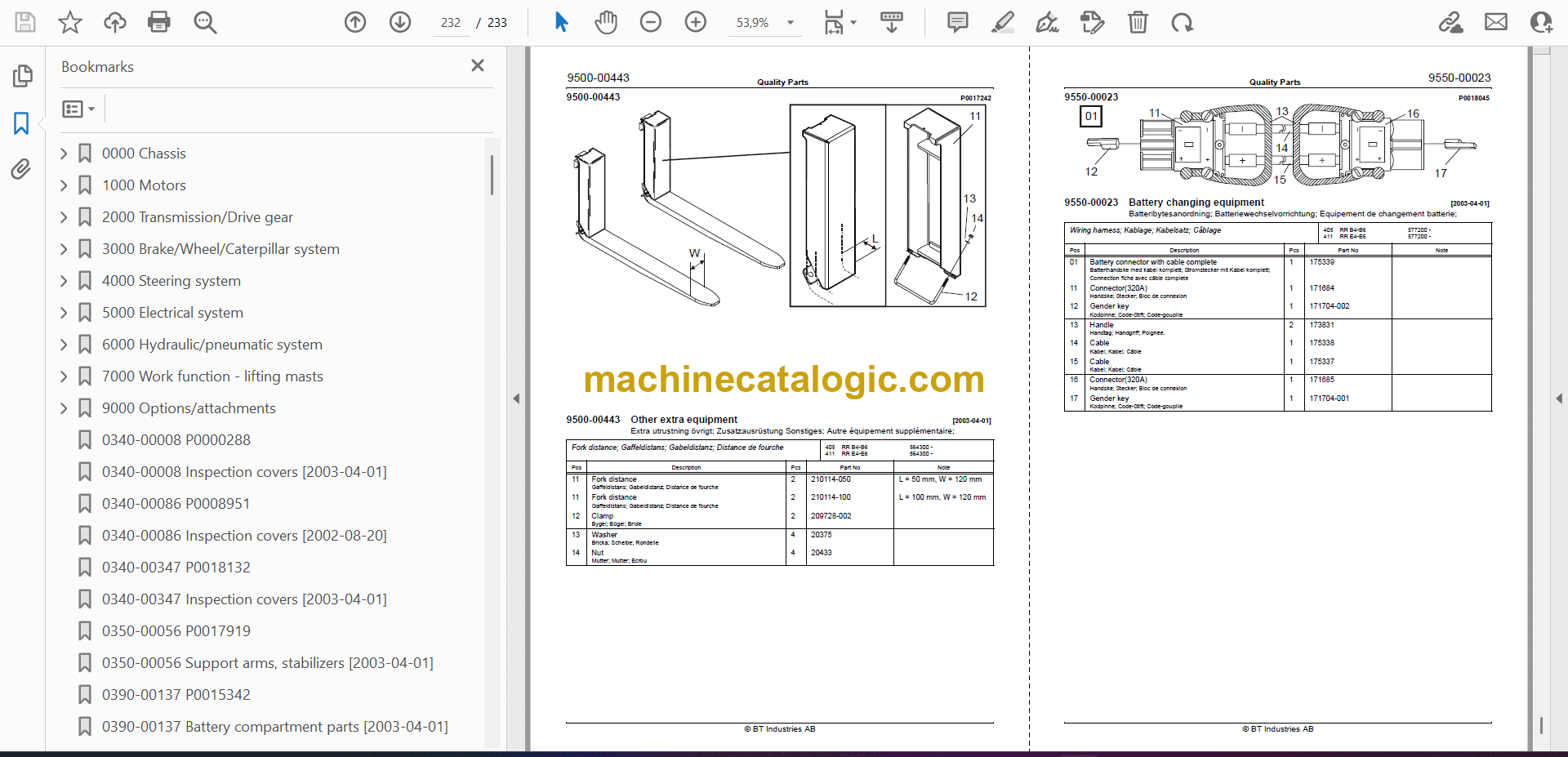This screenshot has width=1568, height=757.
Task: Click the page number input field
Action: coord(451,23)
